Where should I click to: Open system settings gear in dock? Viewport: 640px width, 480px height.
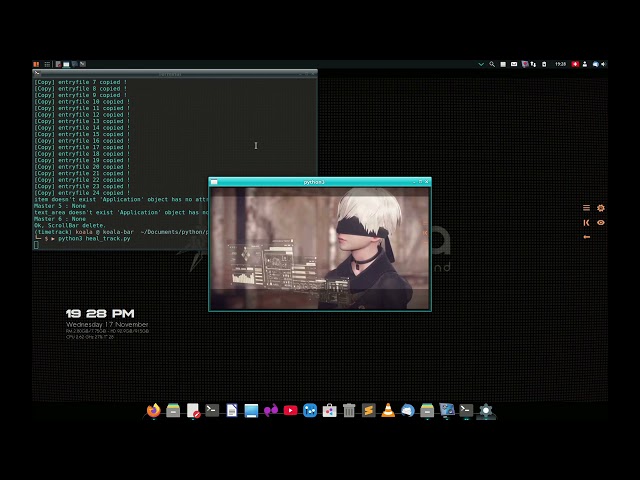(x=486, y=410)
